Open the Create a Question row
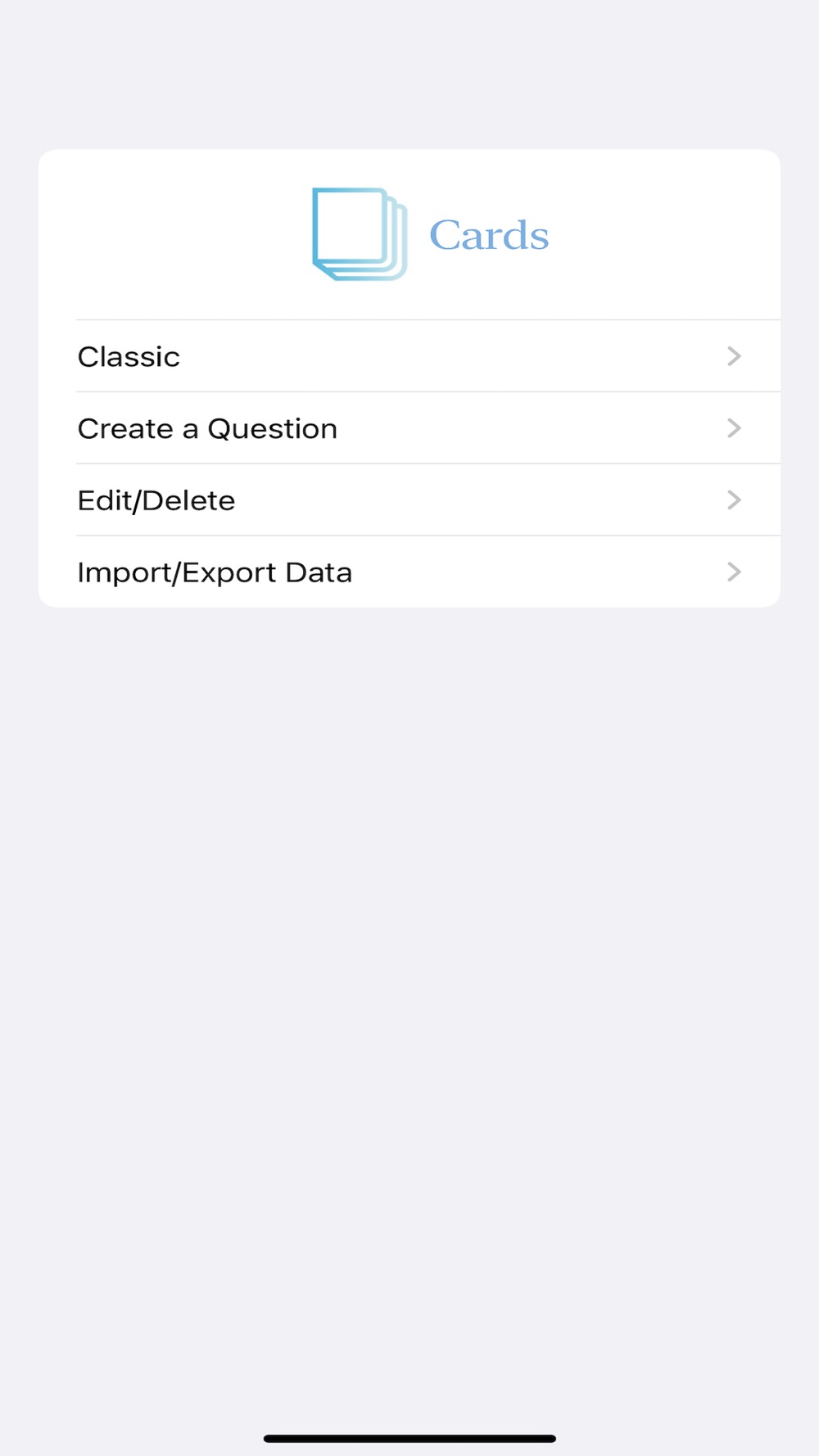 [409, 428]
